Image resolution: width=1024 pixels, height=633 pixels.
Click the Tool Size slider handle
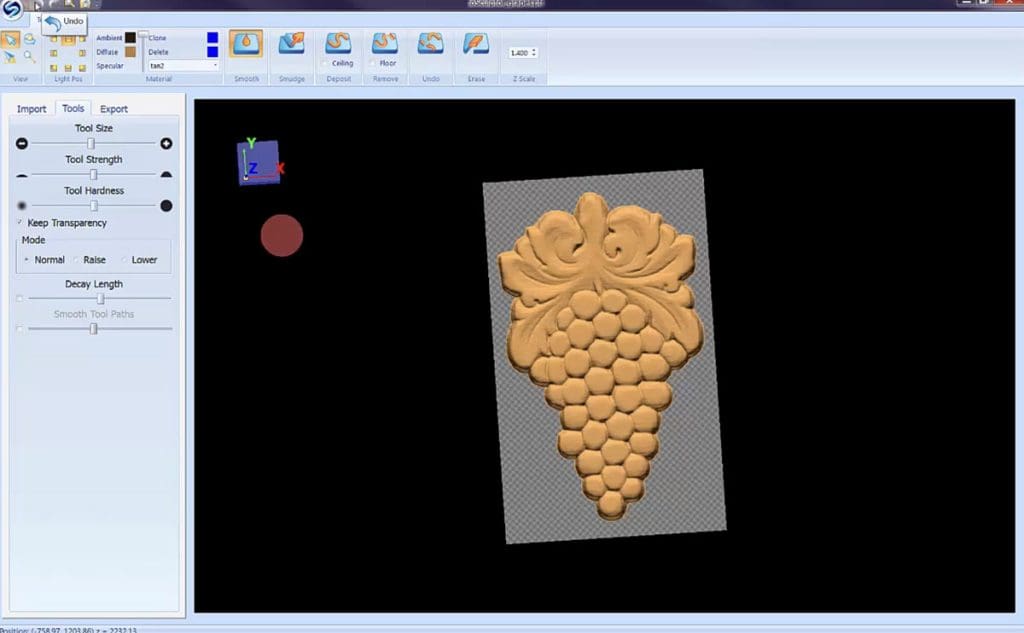tap(91, 144)
